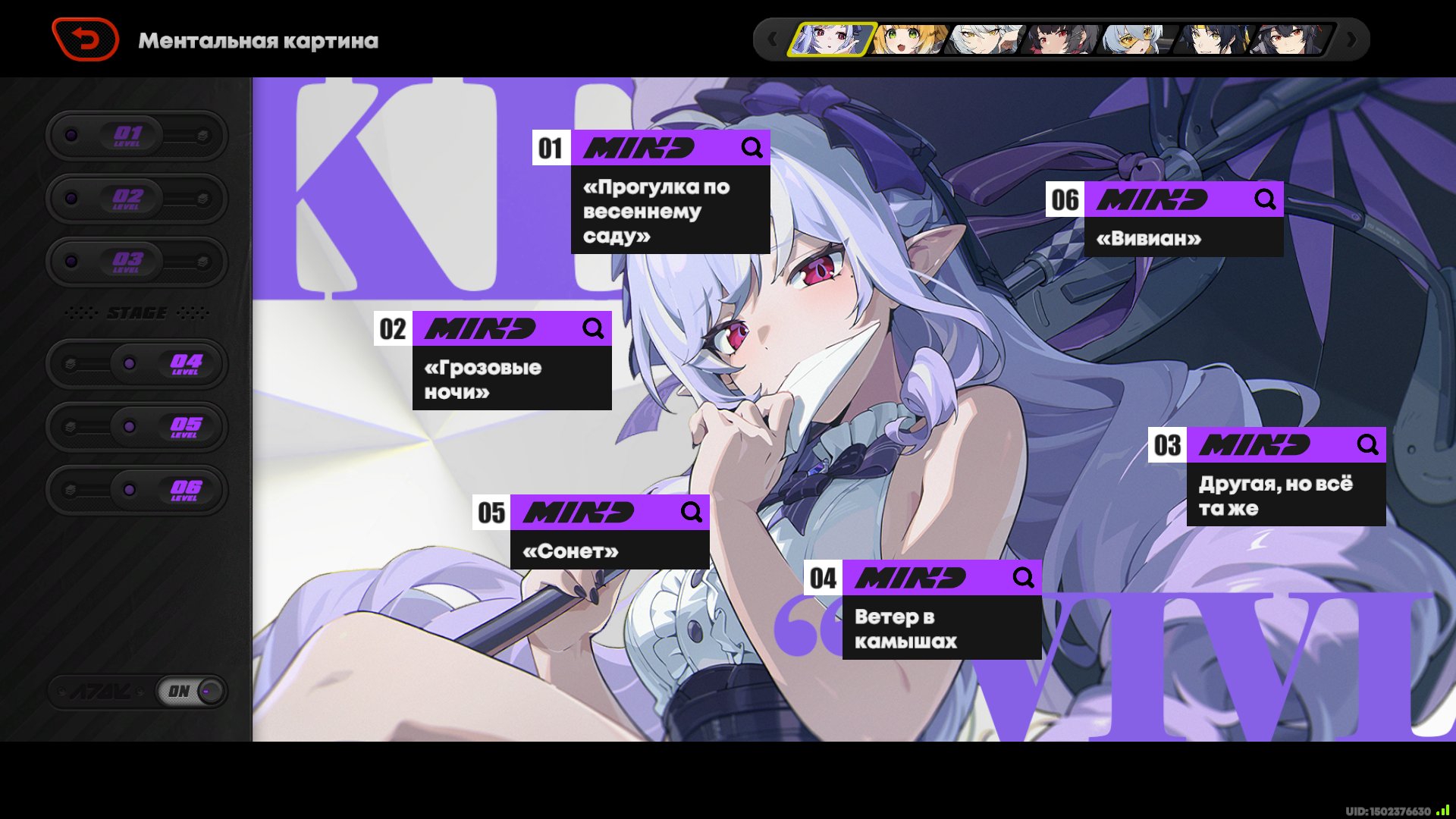Select the blonde green-eyed character portrait
This screenshot has height=819, width=1456.
click(x=908, y=39)
